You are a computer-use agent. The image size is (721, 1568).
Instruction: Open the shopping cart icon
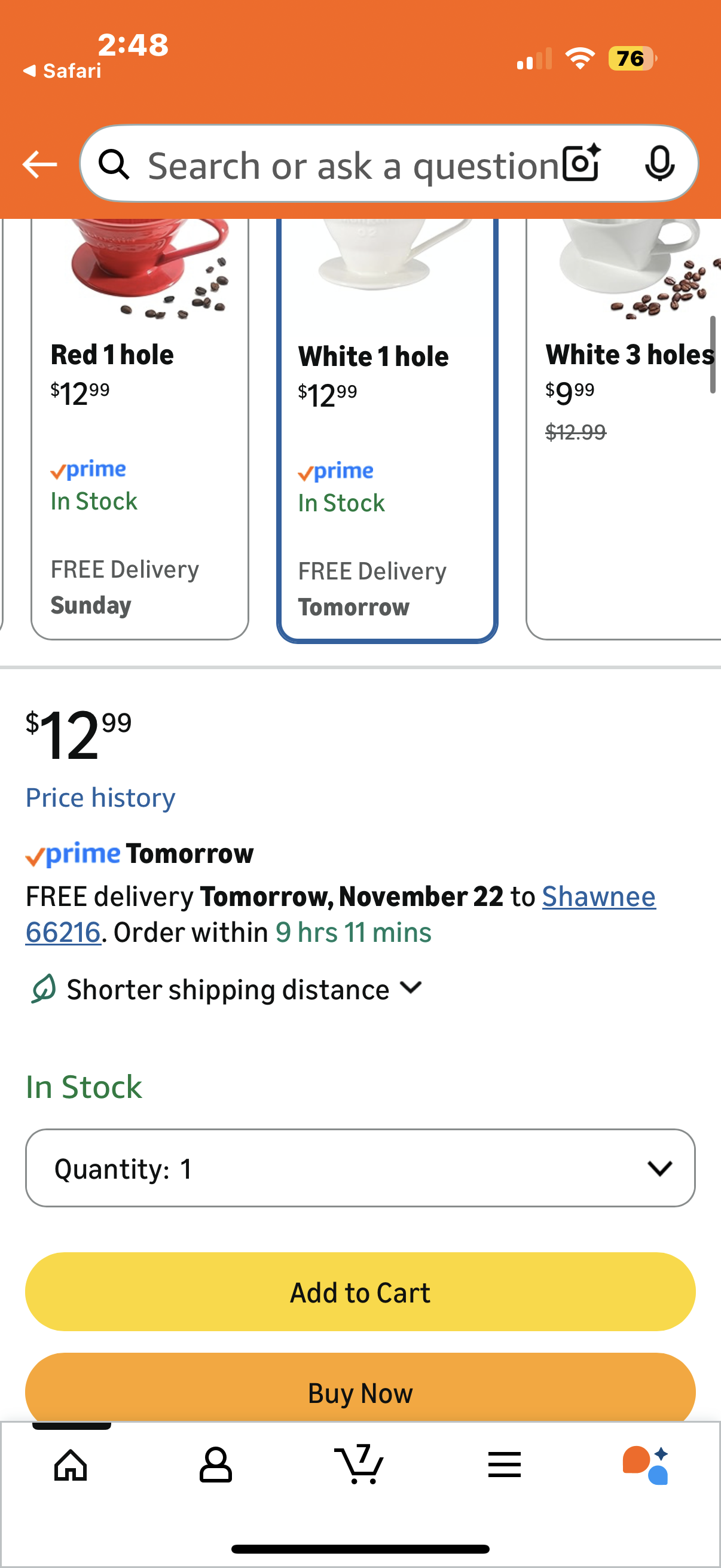(x=359, y=1464)
